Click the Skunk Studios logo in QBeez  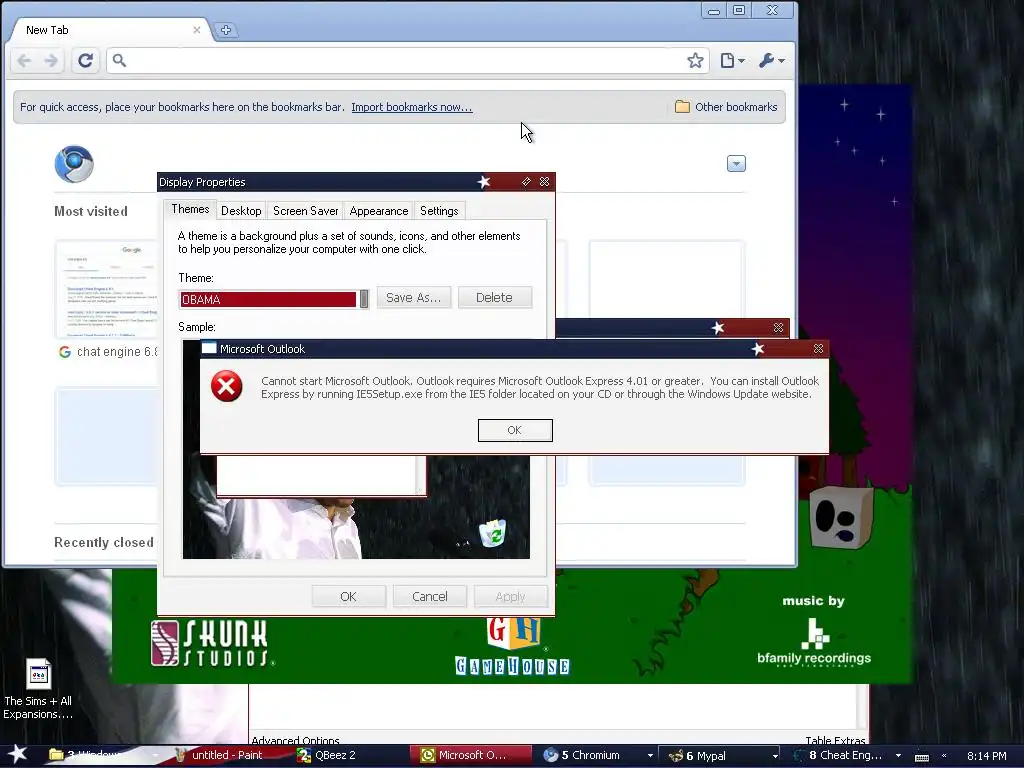tap(212, 643)
